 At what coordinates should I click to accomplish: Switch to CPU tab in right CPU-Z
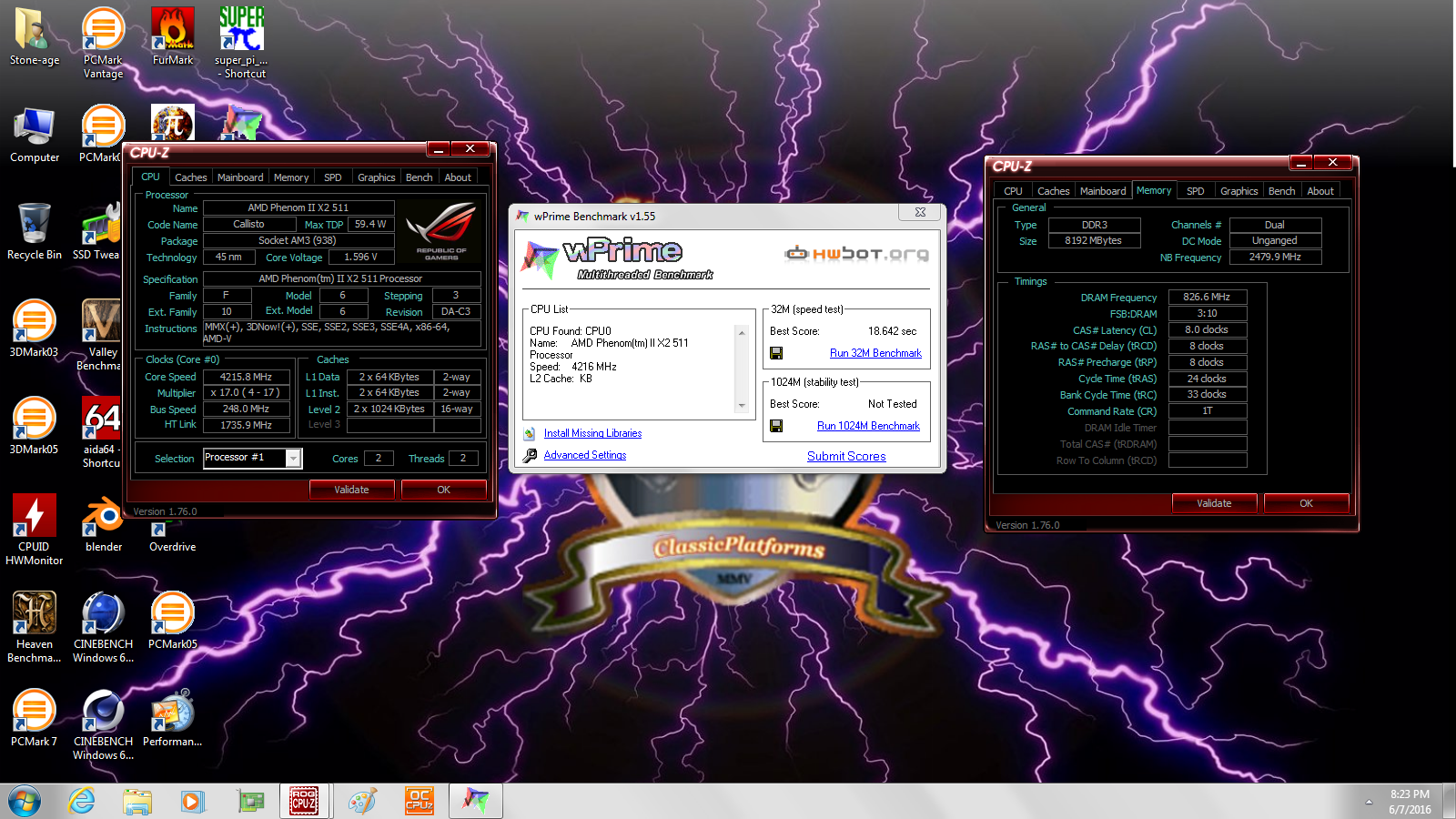1013,191
